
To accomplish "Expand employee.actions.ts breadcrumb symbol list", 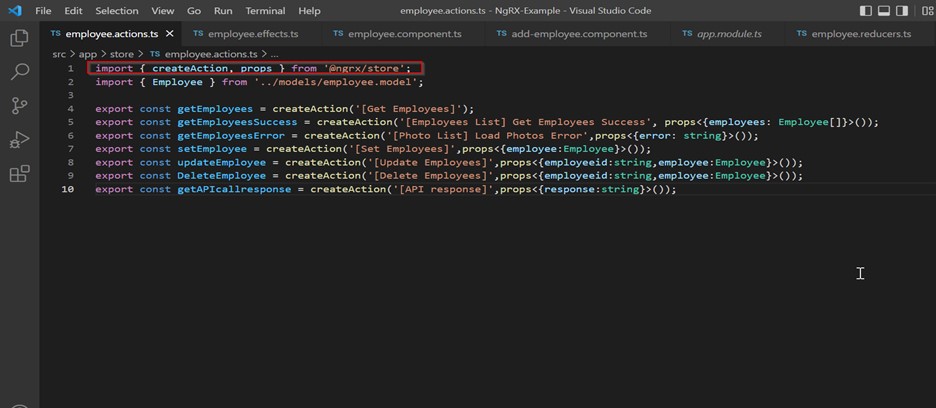I will coord(274,53).
